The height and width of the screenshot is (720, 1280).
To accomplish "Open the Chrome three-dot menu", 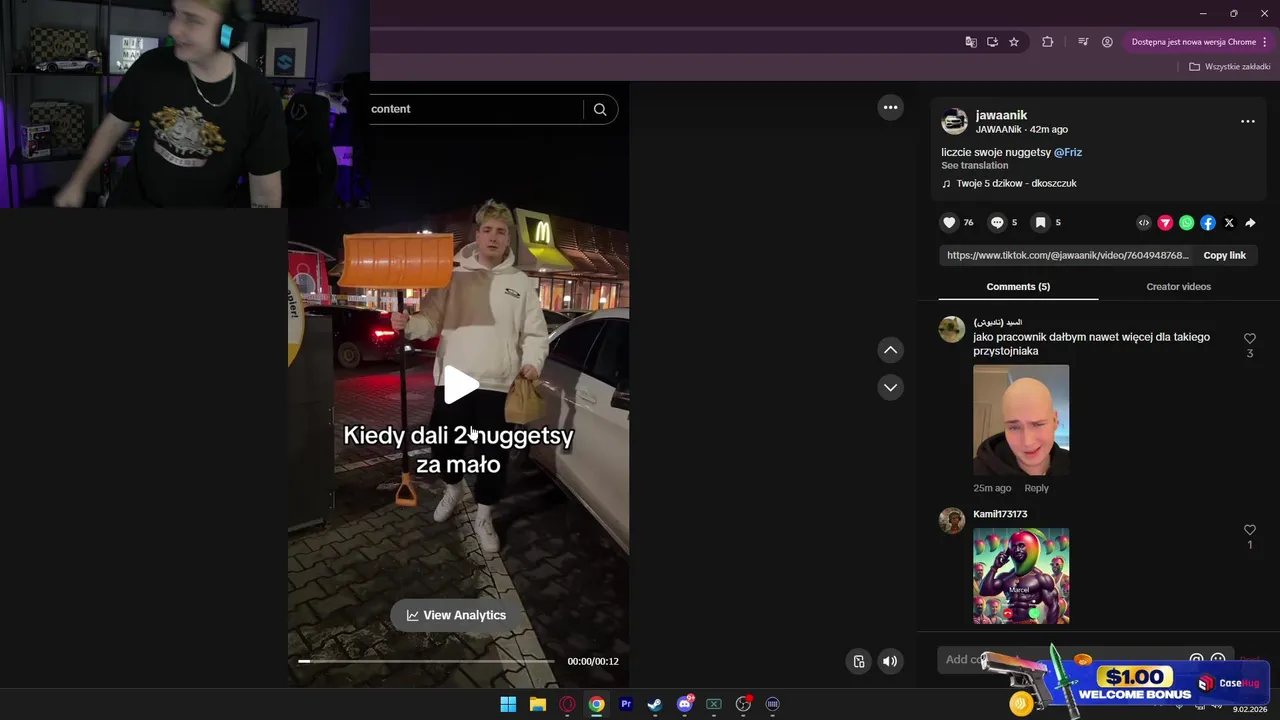I will coord(1265,42).
